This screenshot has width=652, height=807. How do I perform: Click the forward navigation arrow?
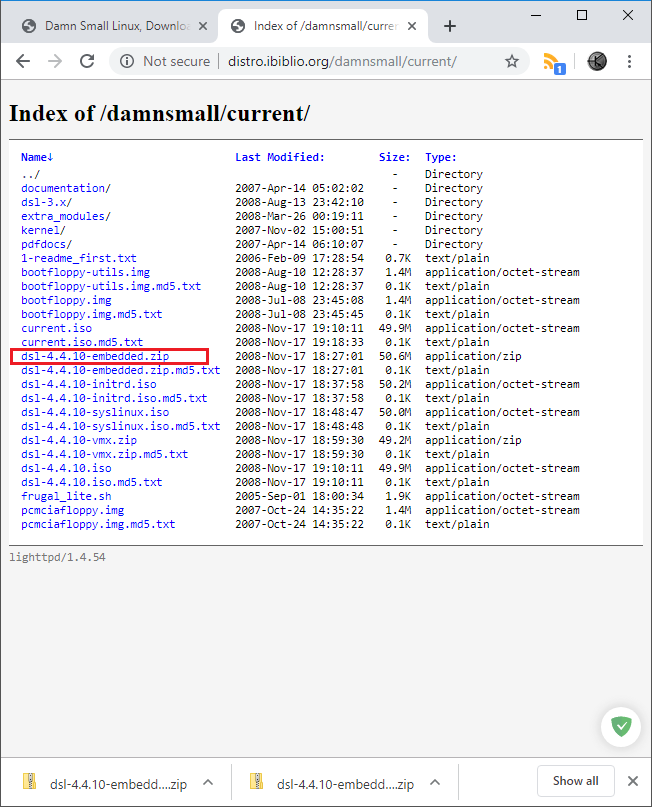[55, 61]
